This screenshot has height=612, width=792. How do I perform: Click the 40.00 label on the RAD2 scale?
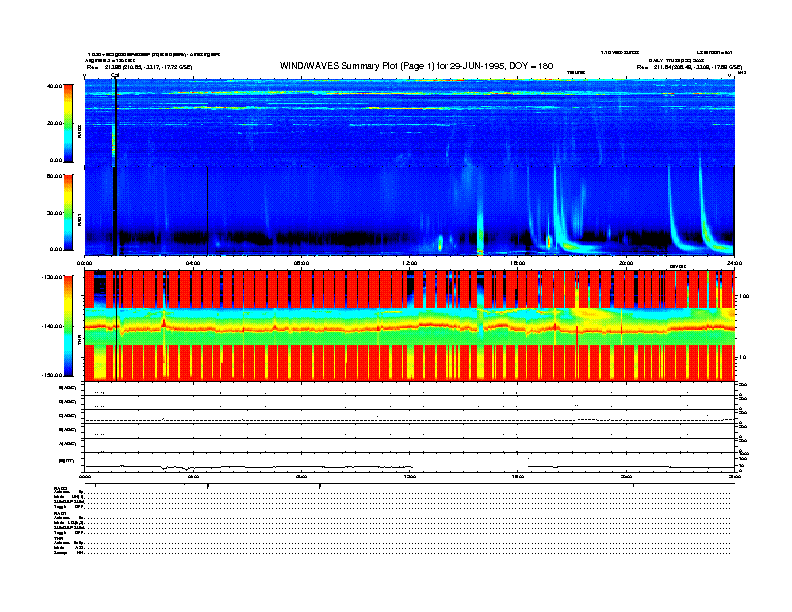tap(54, 86)
